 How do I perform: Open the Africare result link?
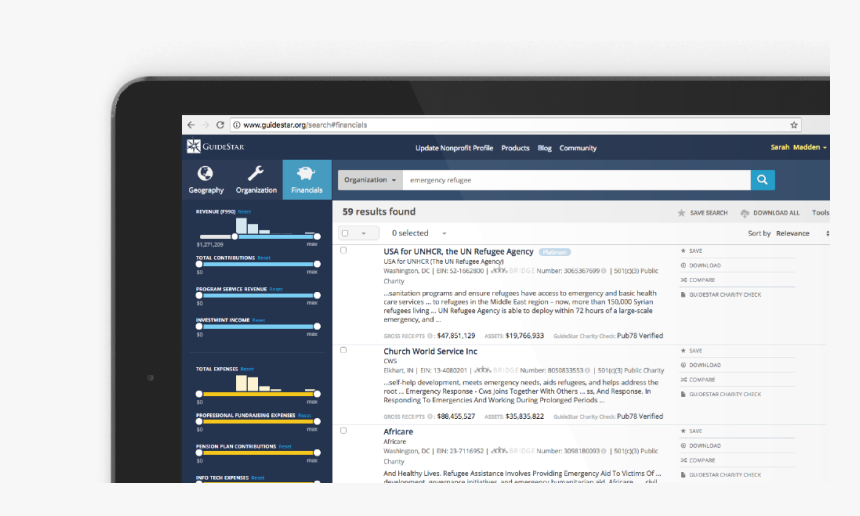point(398,432)
